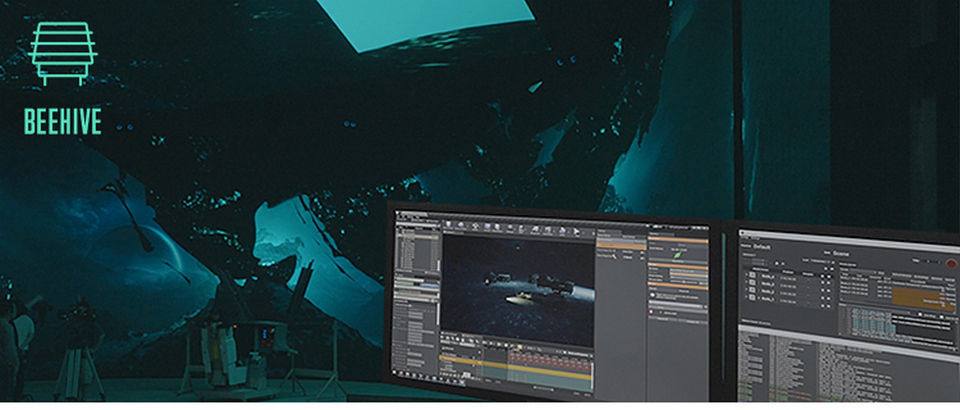Click the Play arrow icon in the editor toolbar
Viewport: 960px width, 410px height.
coord(576,231)
